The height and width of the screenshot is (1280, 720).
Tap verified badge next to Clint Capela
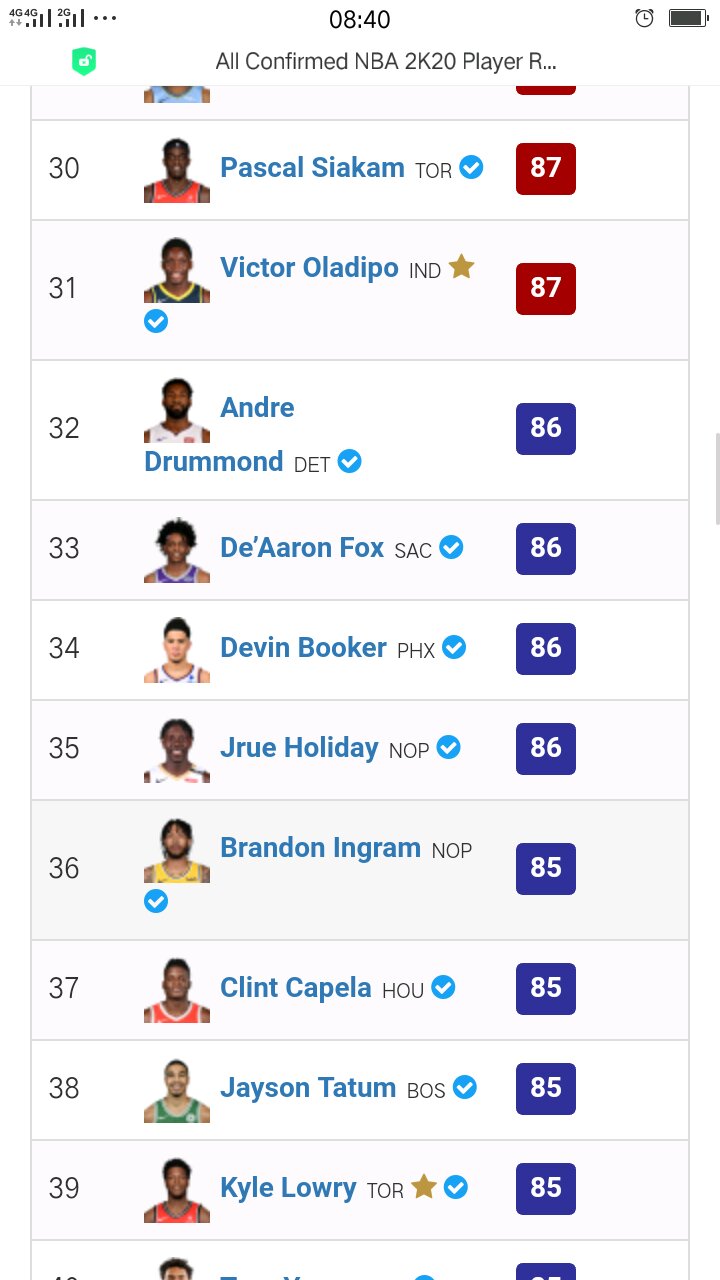point(443,987)
